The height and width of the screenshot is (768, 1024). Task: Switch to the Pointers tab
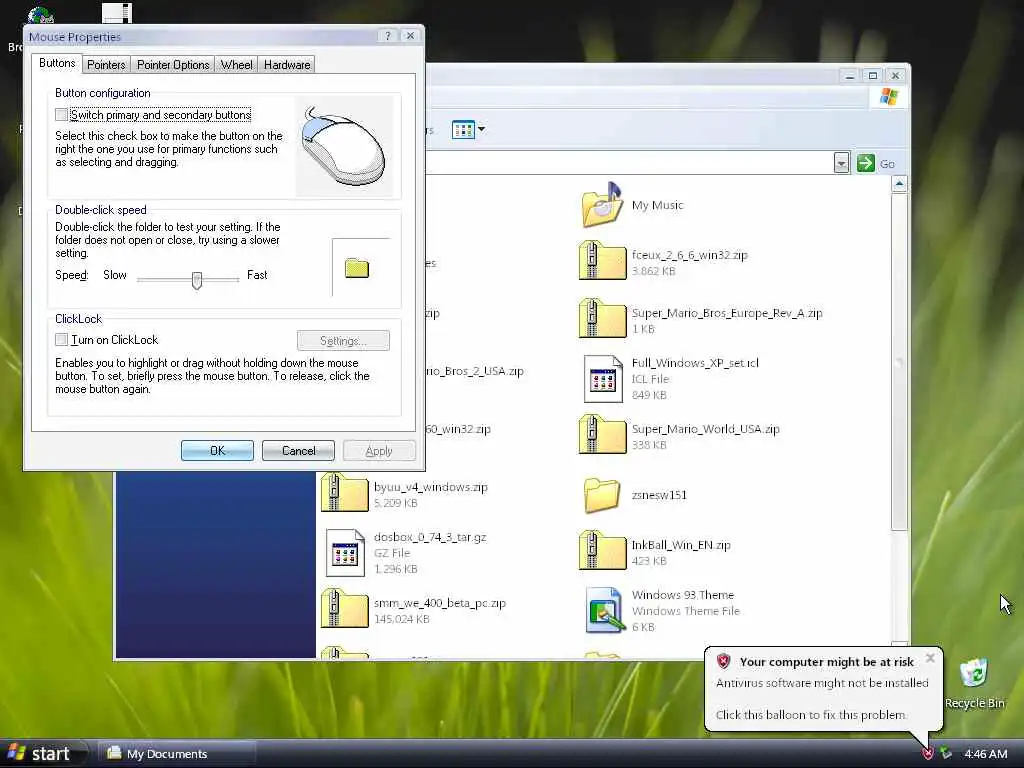(x=106, y=65)
